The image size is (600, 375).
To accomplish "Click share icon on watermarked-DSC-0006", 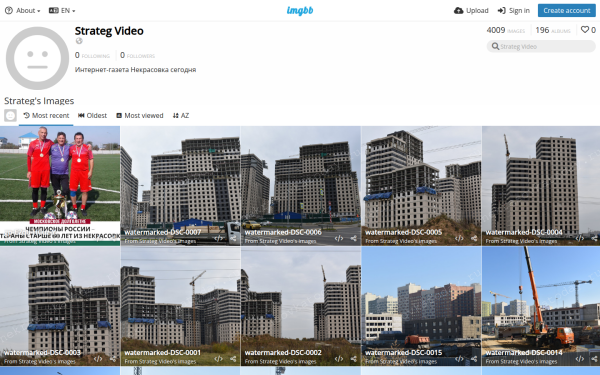I will click(354, 238).
